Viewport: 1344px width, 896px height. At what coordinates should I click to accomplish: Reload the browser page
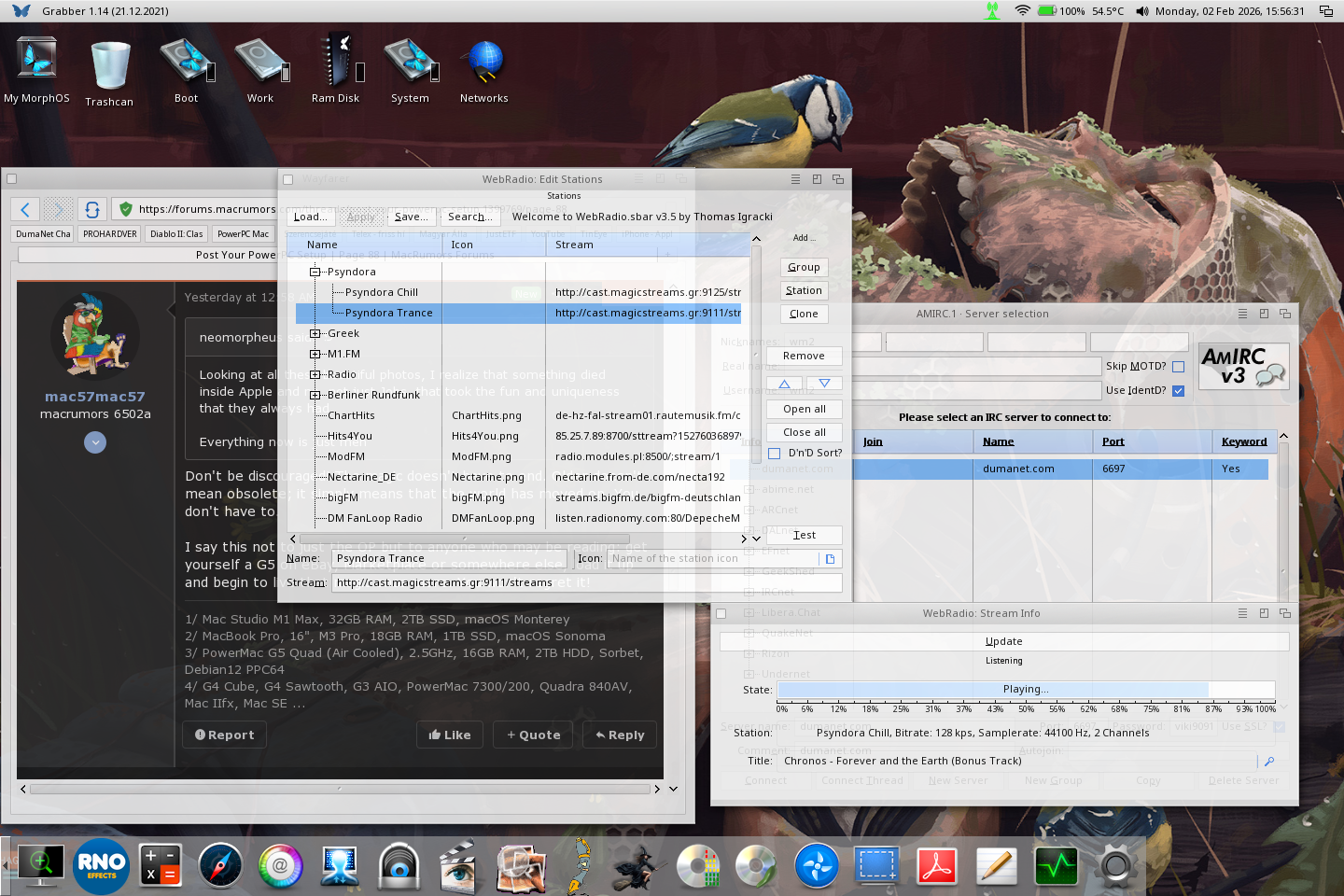tap(91, 209)
